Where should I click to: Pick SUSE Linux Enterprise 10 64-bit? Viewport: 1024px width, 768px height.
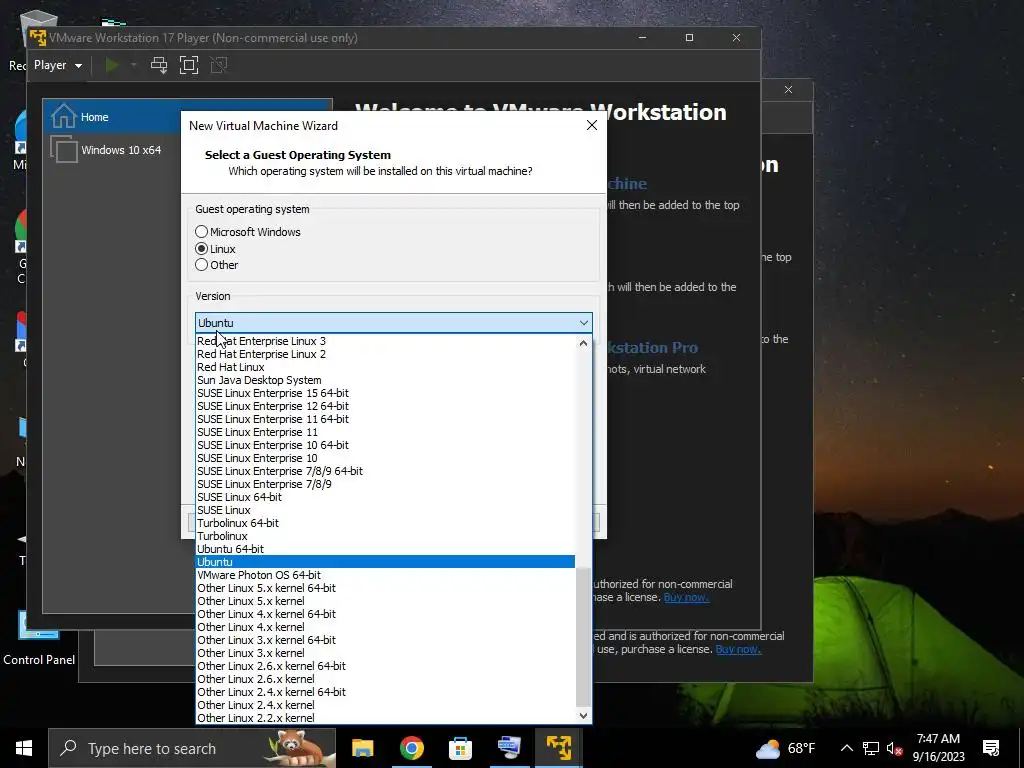pos(385,445)
